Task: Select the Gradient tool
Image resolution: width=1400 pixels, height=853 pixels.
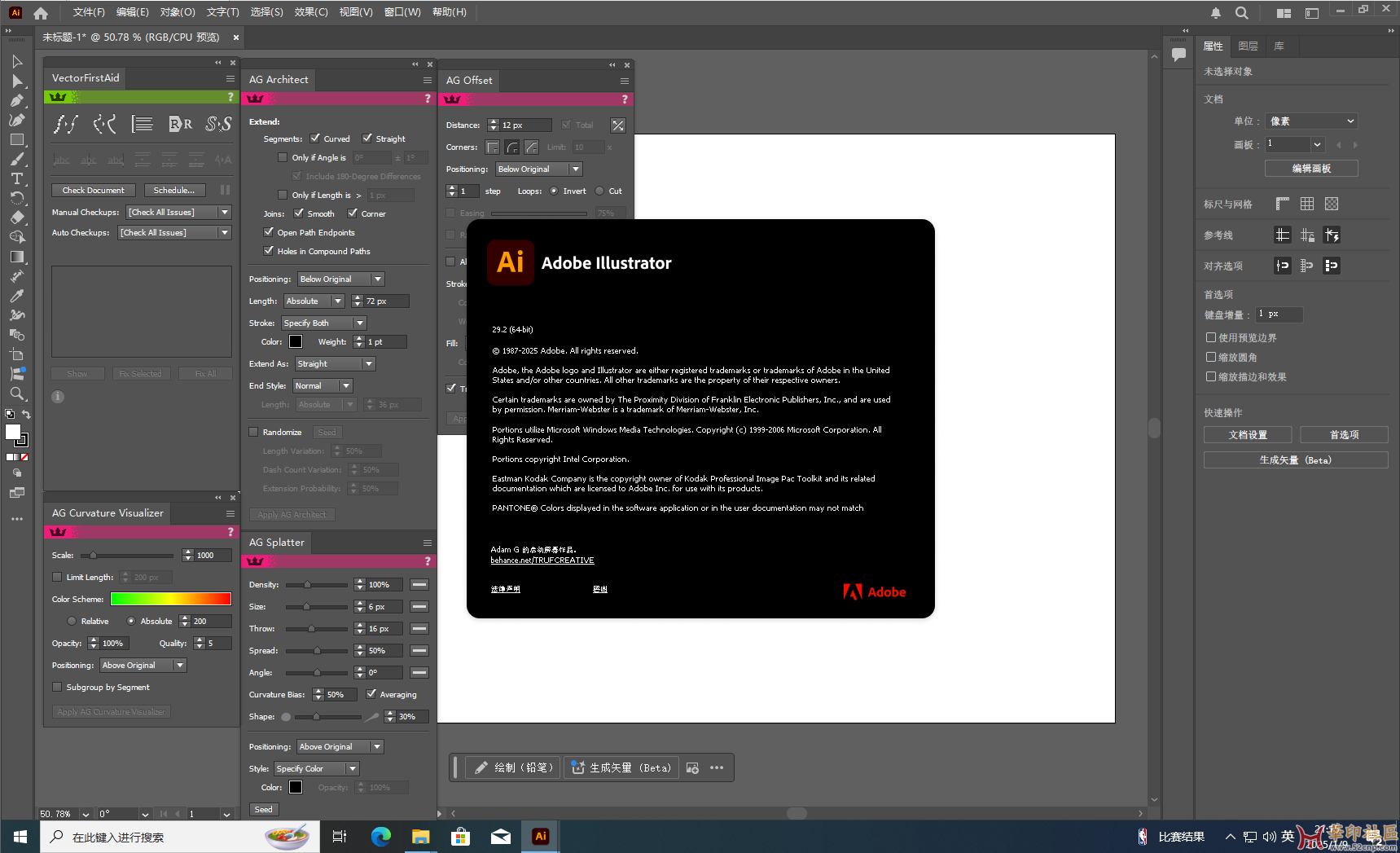Action: 17,257
